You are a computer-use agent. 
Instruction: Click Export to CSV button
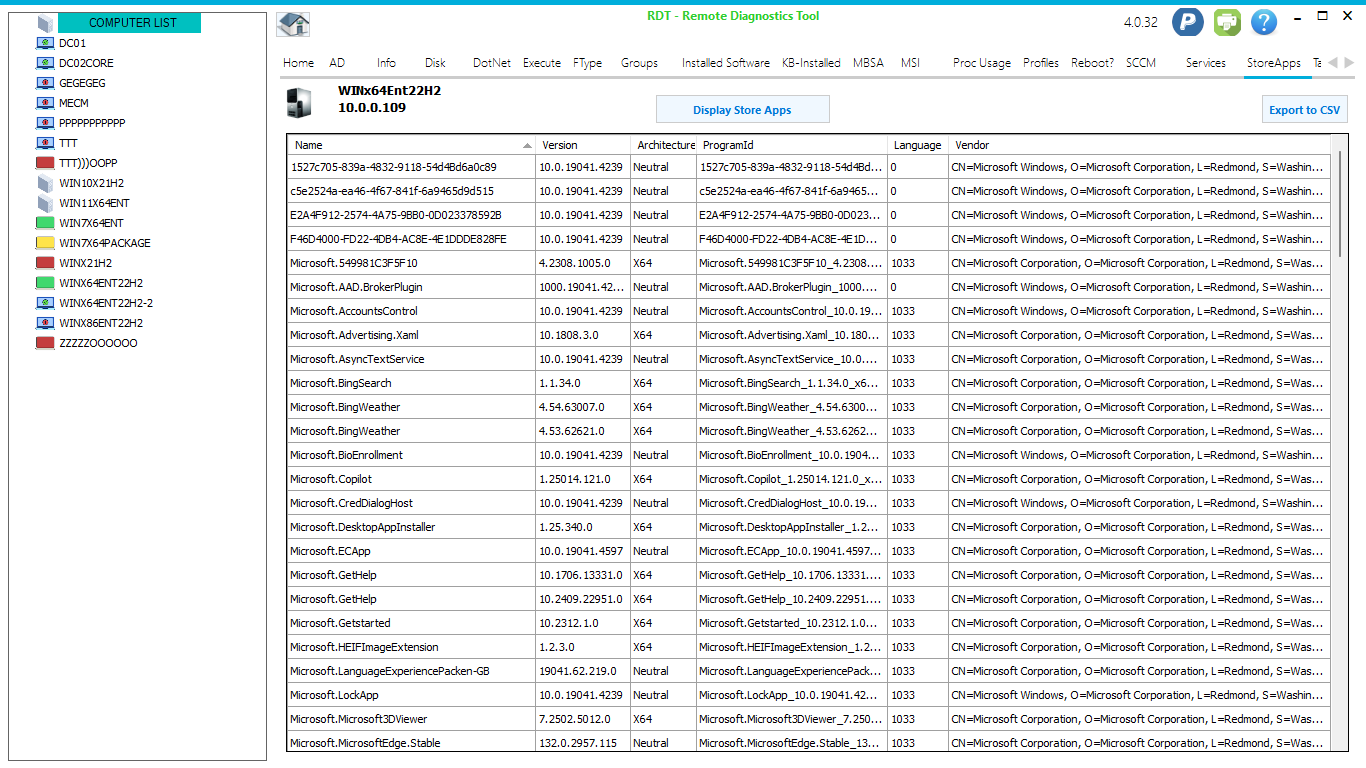coord(1305,110)
